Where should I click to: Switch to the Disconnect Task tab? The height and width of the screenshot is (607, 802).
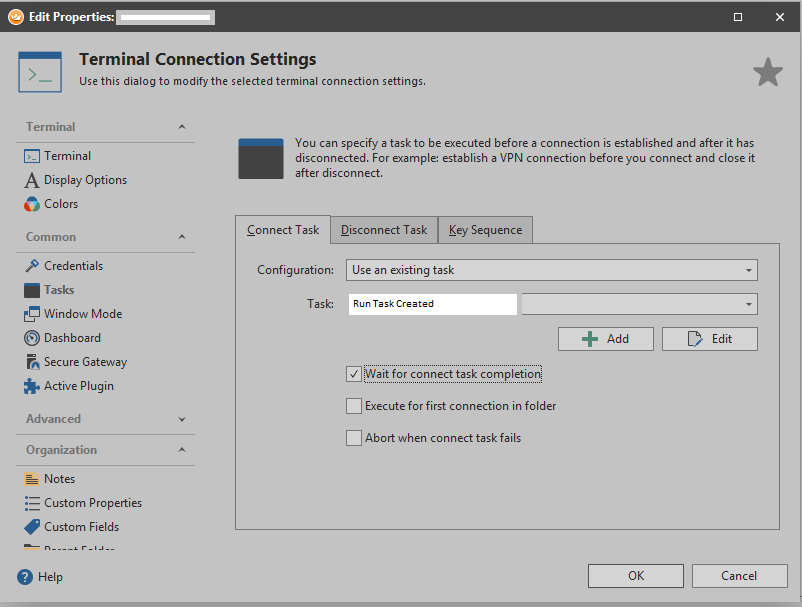pos(384,230)
